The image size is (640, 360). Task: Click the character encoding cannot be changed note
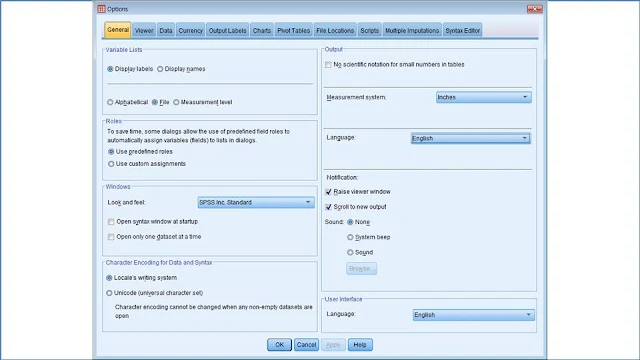[x=213, y=311]
